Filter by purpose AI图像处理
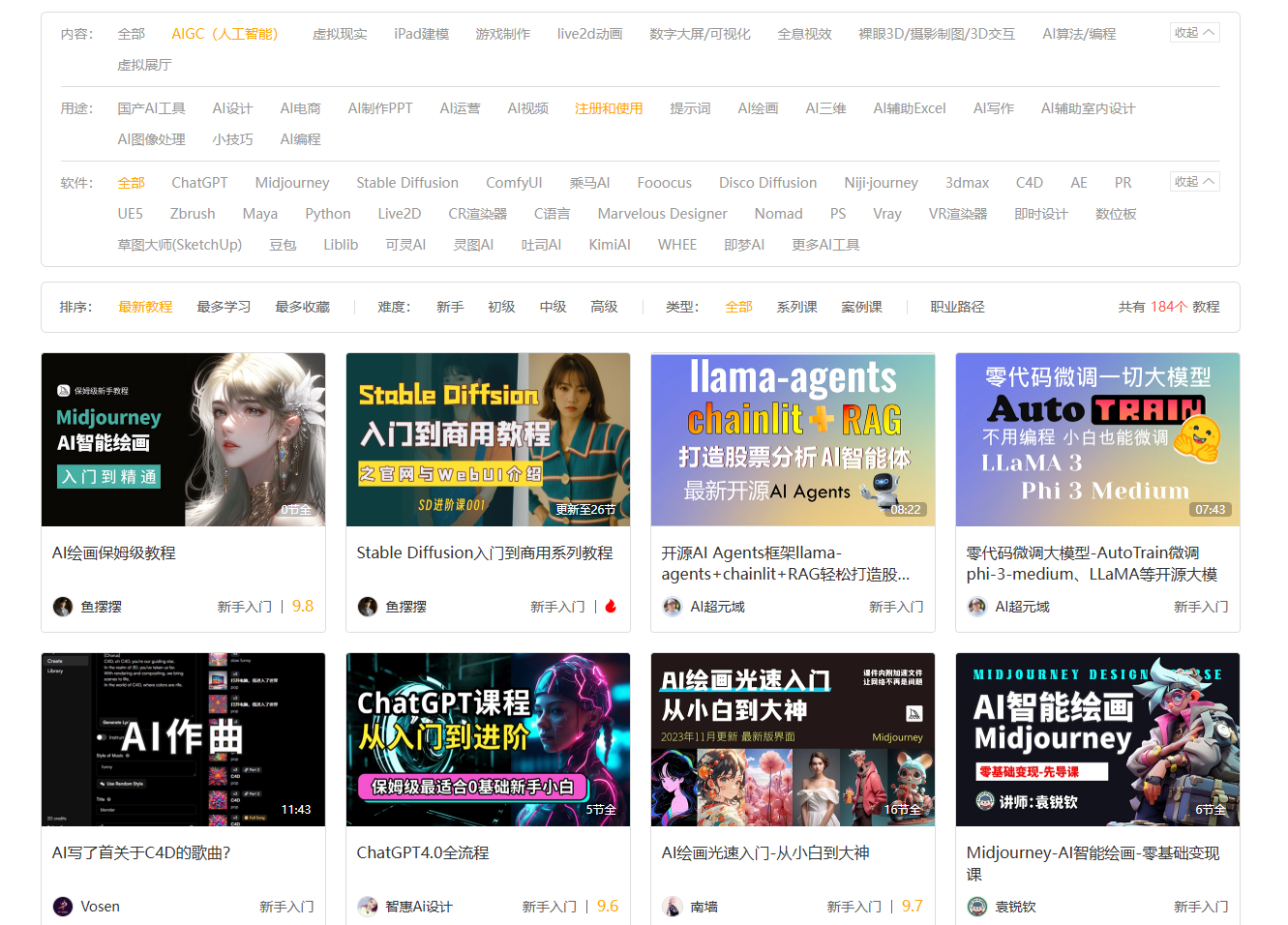Screen dimensions: 1288x925 point(151,139)
